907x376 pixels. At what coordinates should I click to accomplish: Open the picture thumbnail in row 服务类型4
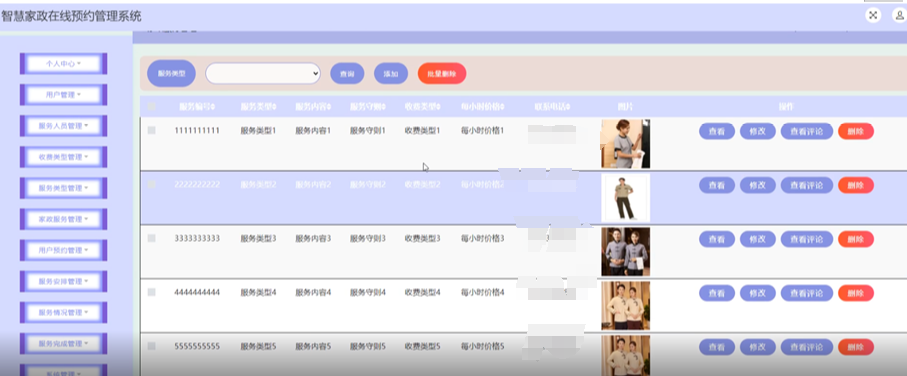625,306
